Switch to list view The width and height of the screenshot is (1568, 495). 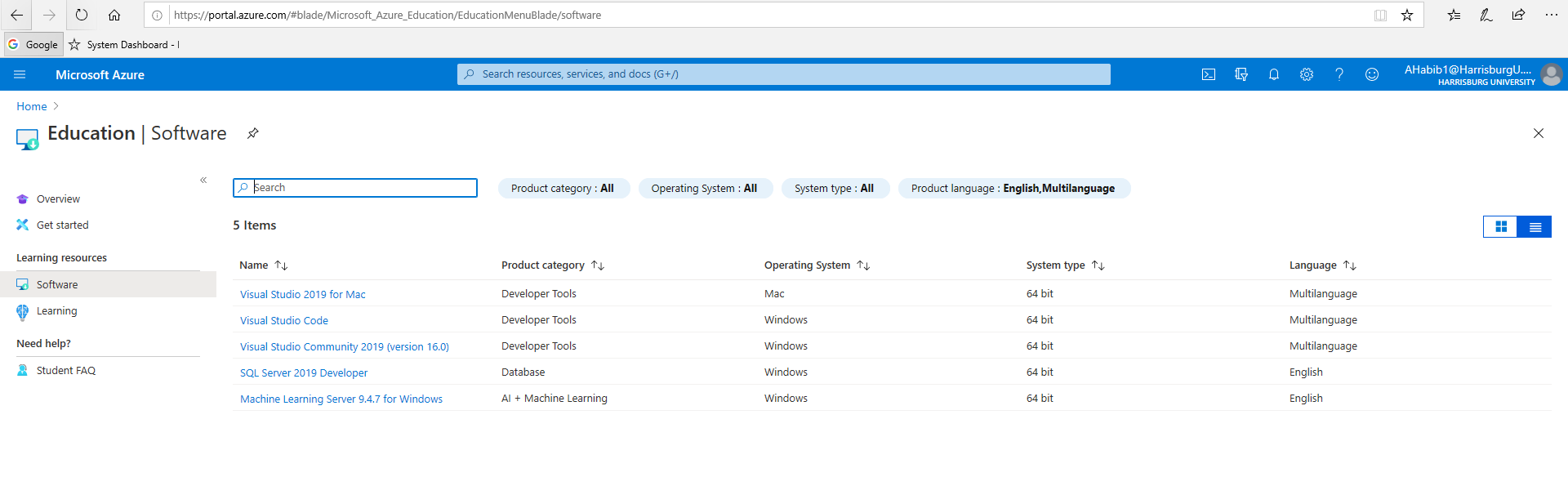(x=1535, y=226)
